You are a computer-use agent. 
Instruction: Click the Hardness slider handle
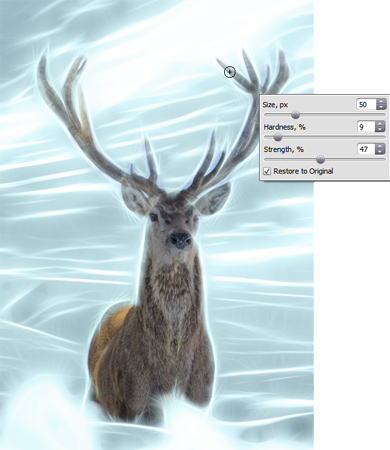click(x=277, y=137)
